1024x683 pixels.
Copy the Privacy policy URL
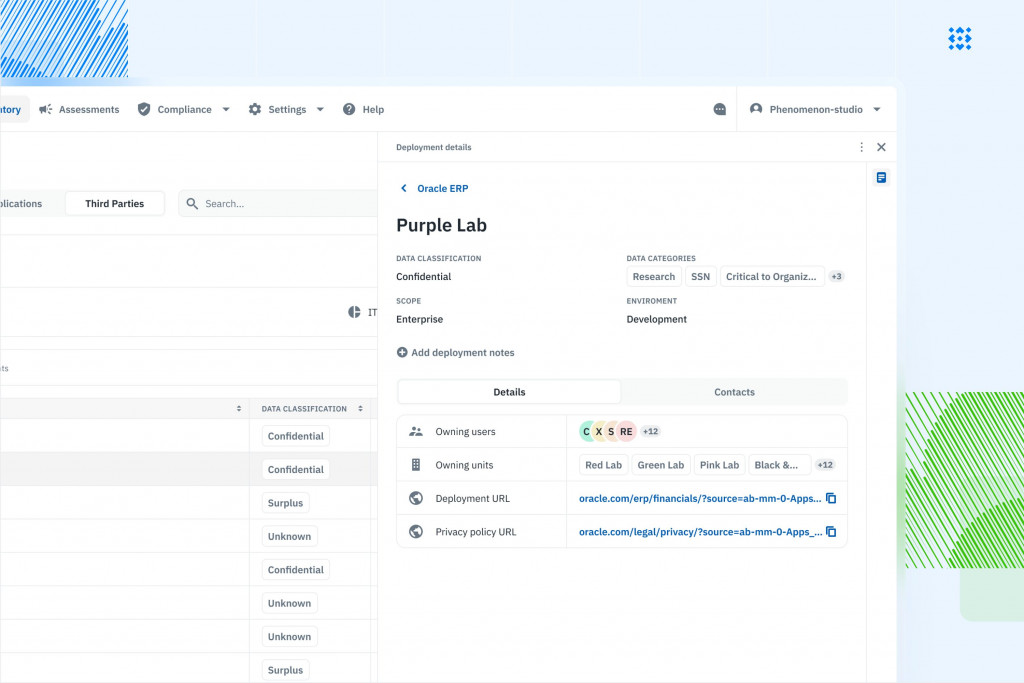tap(831, 531)
